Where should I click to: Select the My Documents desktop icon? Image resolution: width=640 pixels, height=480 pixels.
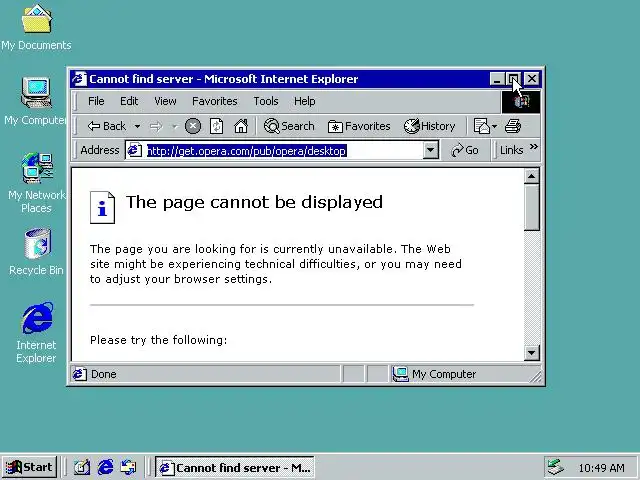(36, 28)
